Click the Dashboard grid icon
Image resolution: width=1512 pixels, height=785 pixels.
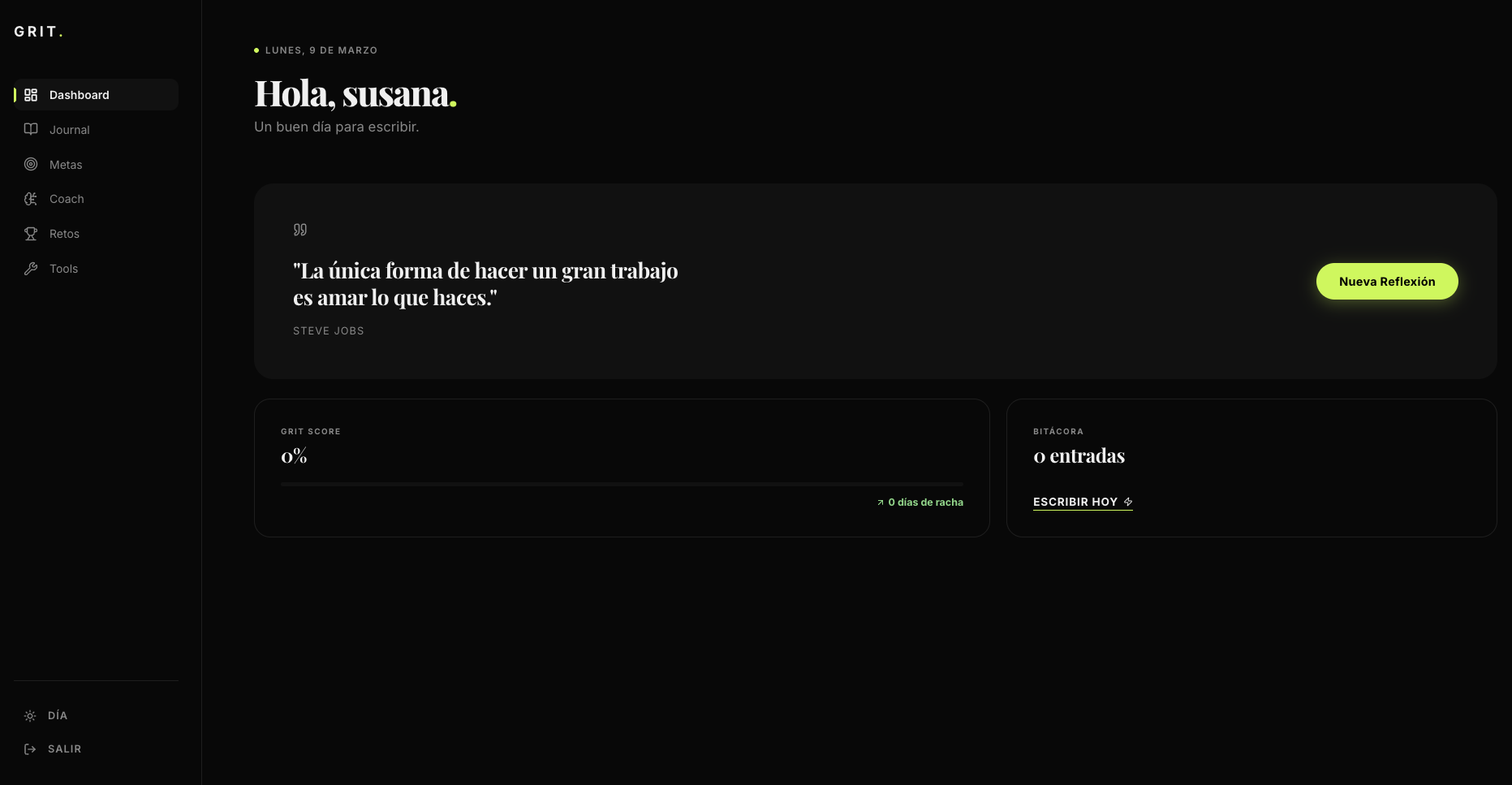pos(31,95)
